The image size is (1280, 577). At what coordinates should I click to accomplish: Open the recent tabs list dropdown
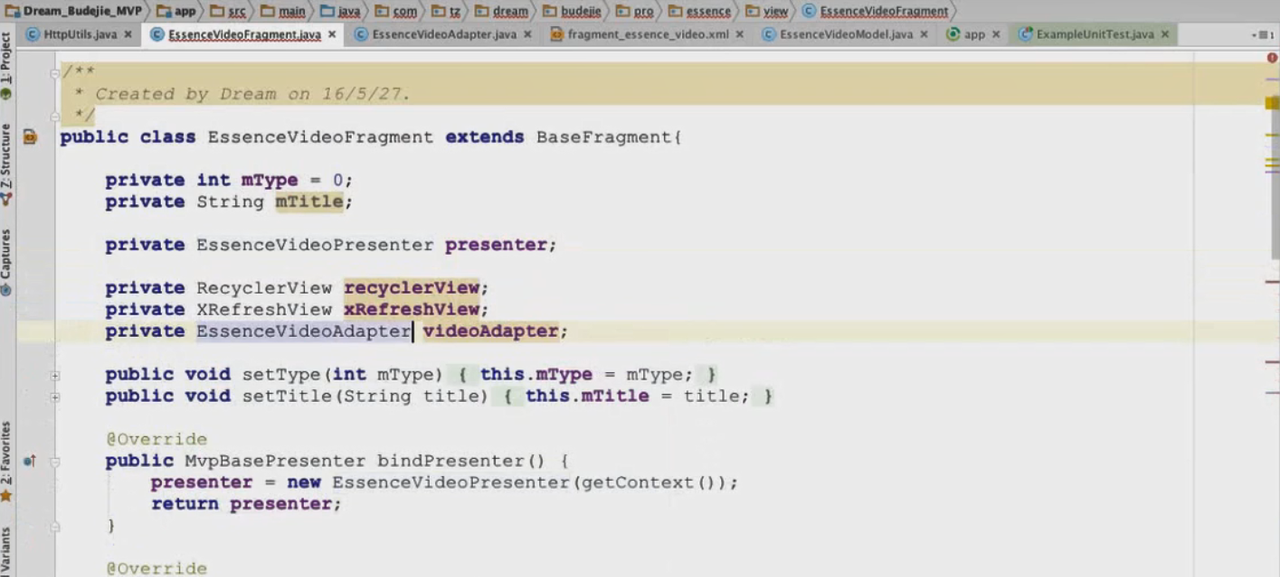(1262, 34)
